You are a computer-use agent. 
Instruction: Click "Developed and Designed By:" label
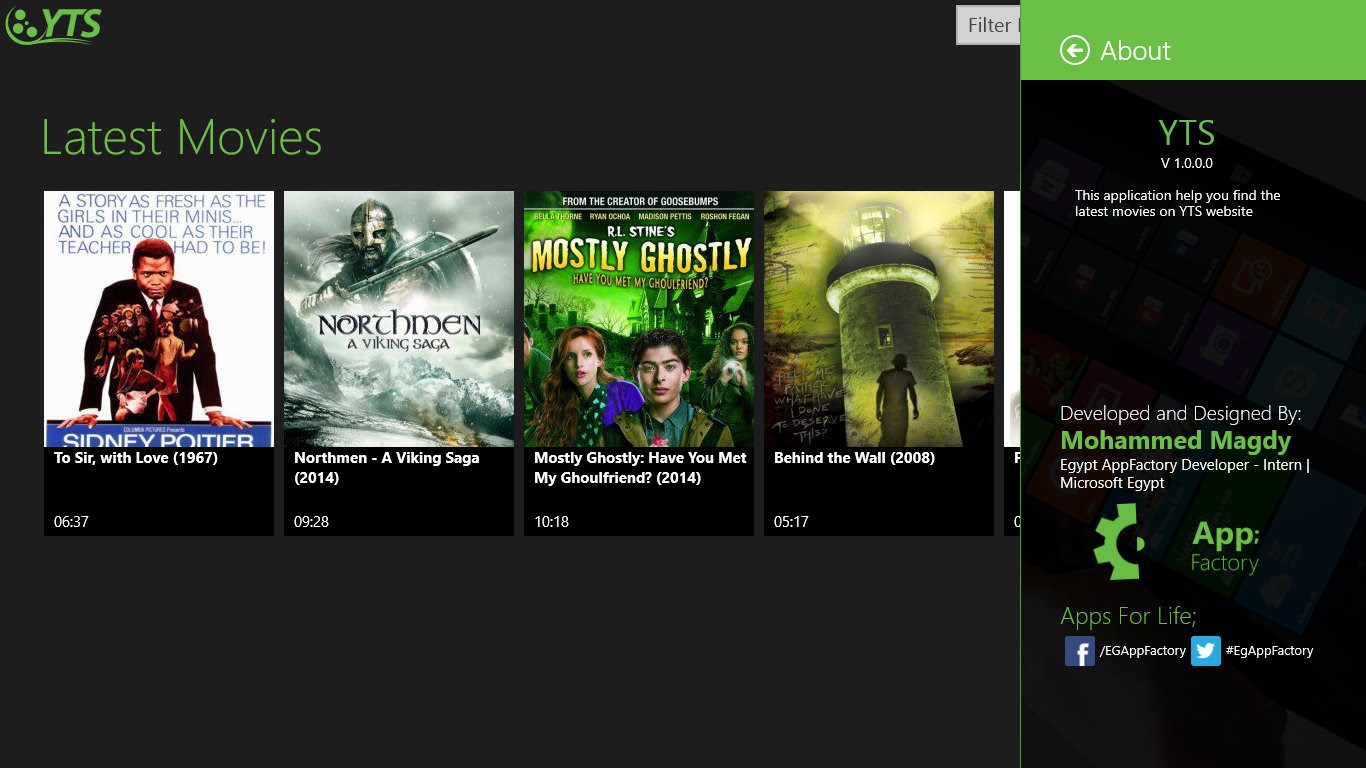tap(1180, 414)
